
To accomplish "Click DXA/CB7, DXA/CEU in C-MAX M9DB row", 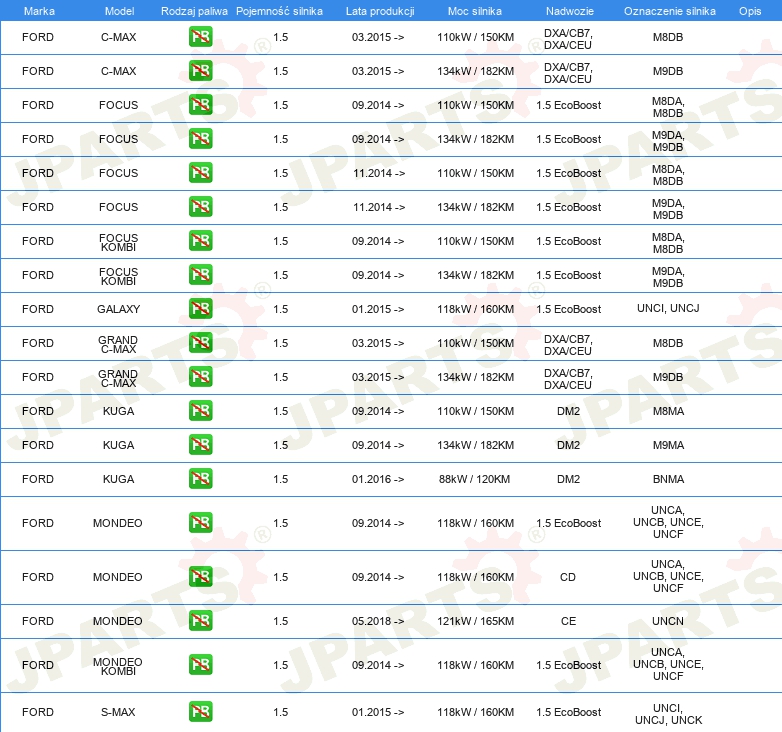I will pos(568,73).
